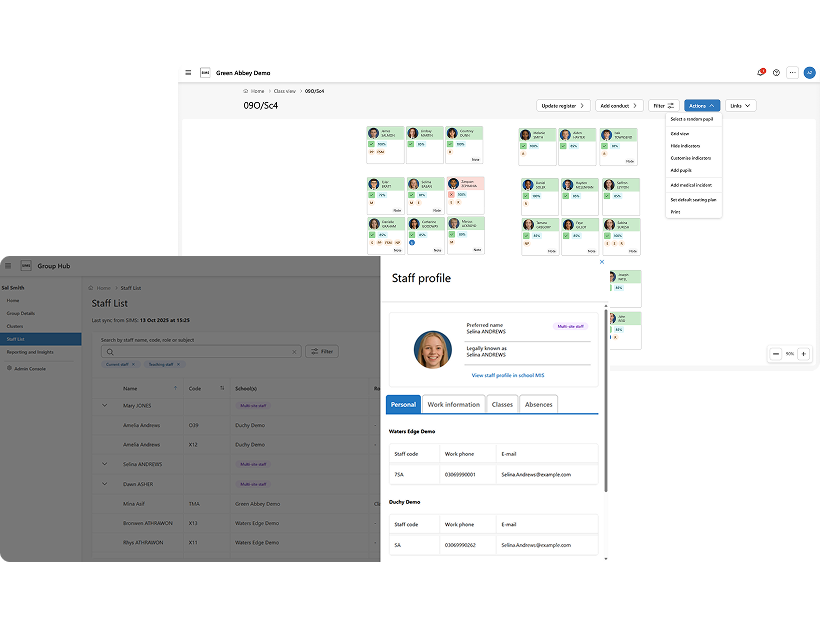The height and width of the screenshot is (620, 820).
Task: Collapse the Actions dropdown
Action: 702,105
